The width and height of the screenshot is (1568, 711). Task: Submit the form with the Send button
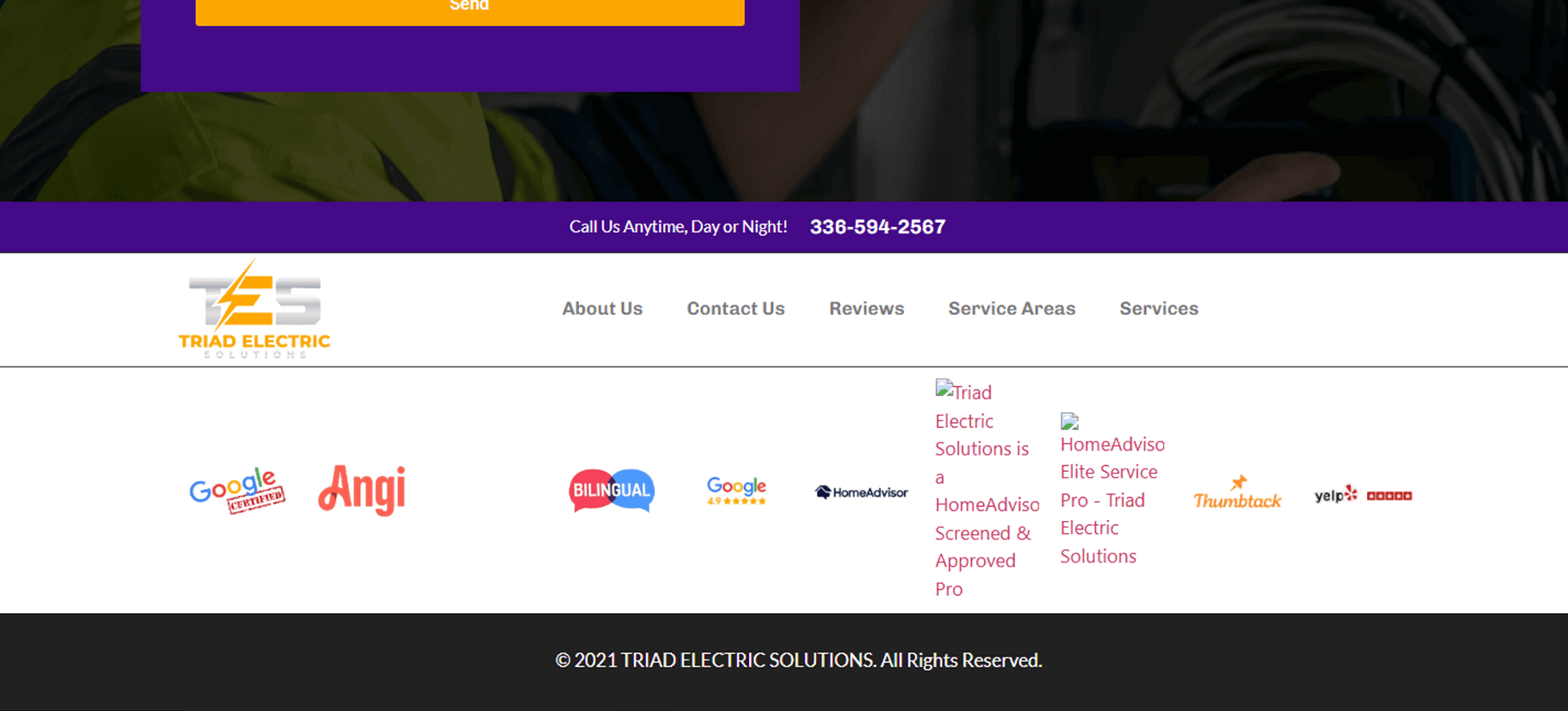point(470,8)
